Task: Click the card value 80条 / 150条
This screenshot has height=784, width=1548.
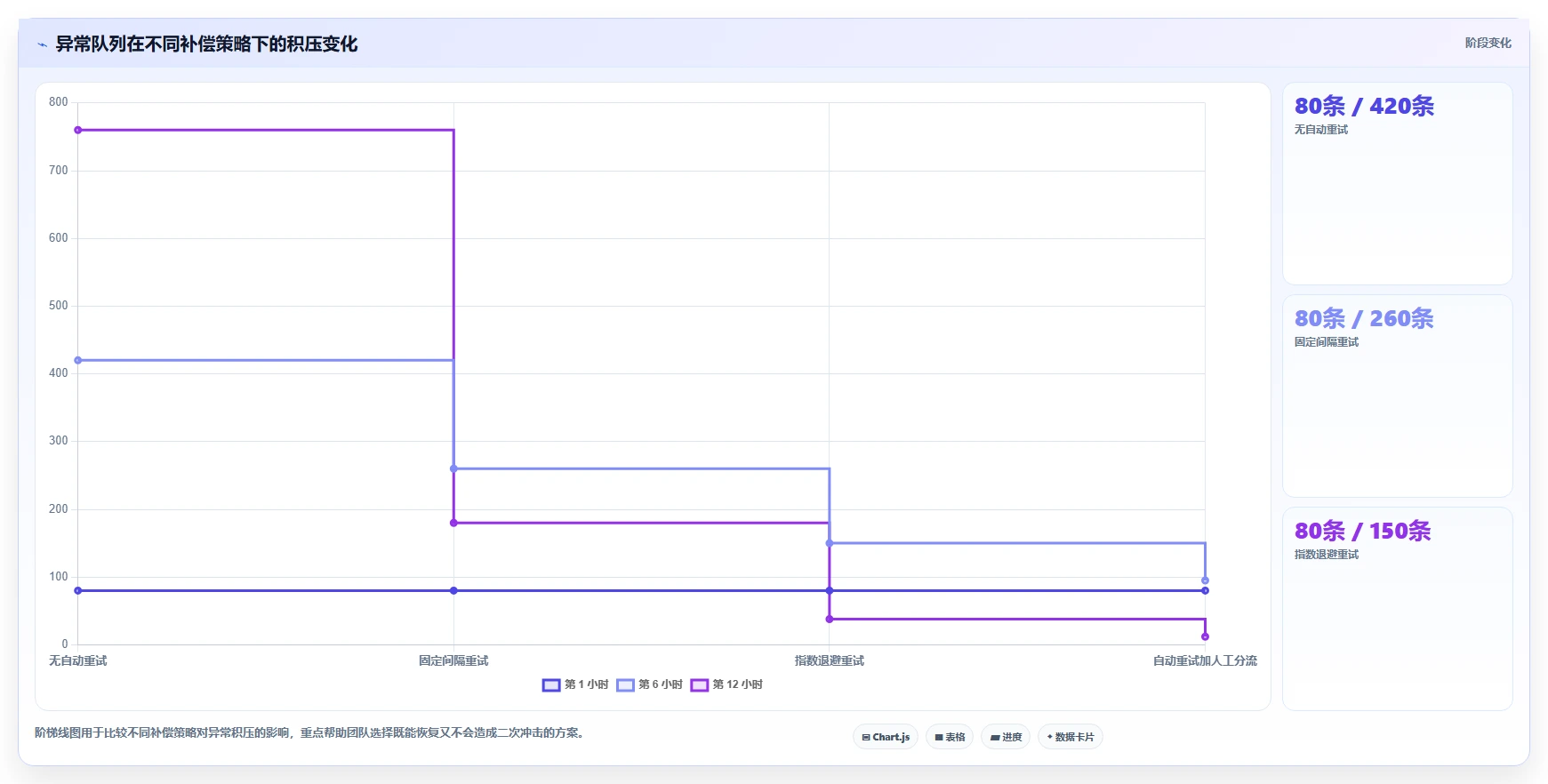Action: 1362,531
